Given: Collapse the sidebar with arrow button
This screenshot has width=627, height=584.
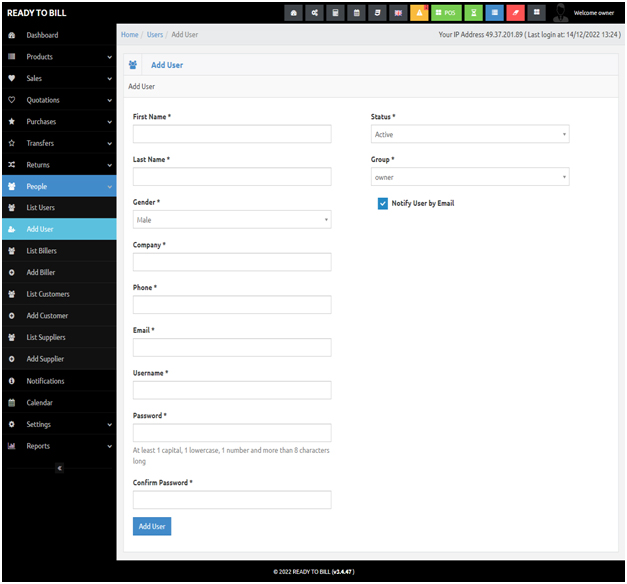Looking at the screenshot, I should [60, 468].
